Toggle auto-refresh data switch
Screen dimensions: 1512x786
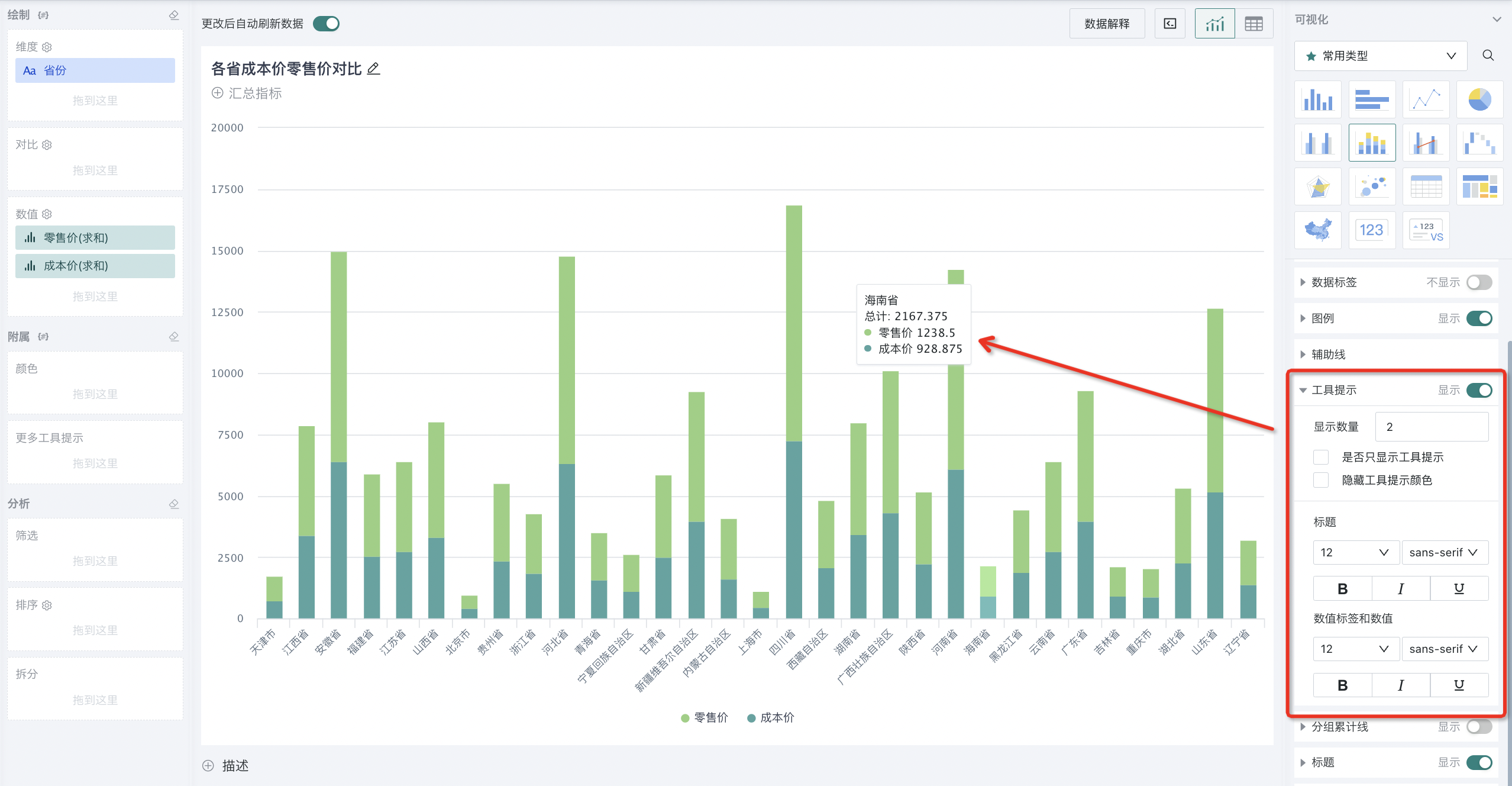(x=326, y=24)
